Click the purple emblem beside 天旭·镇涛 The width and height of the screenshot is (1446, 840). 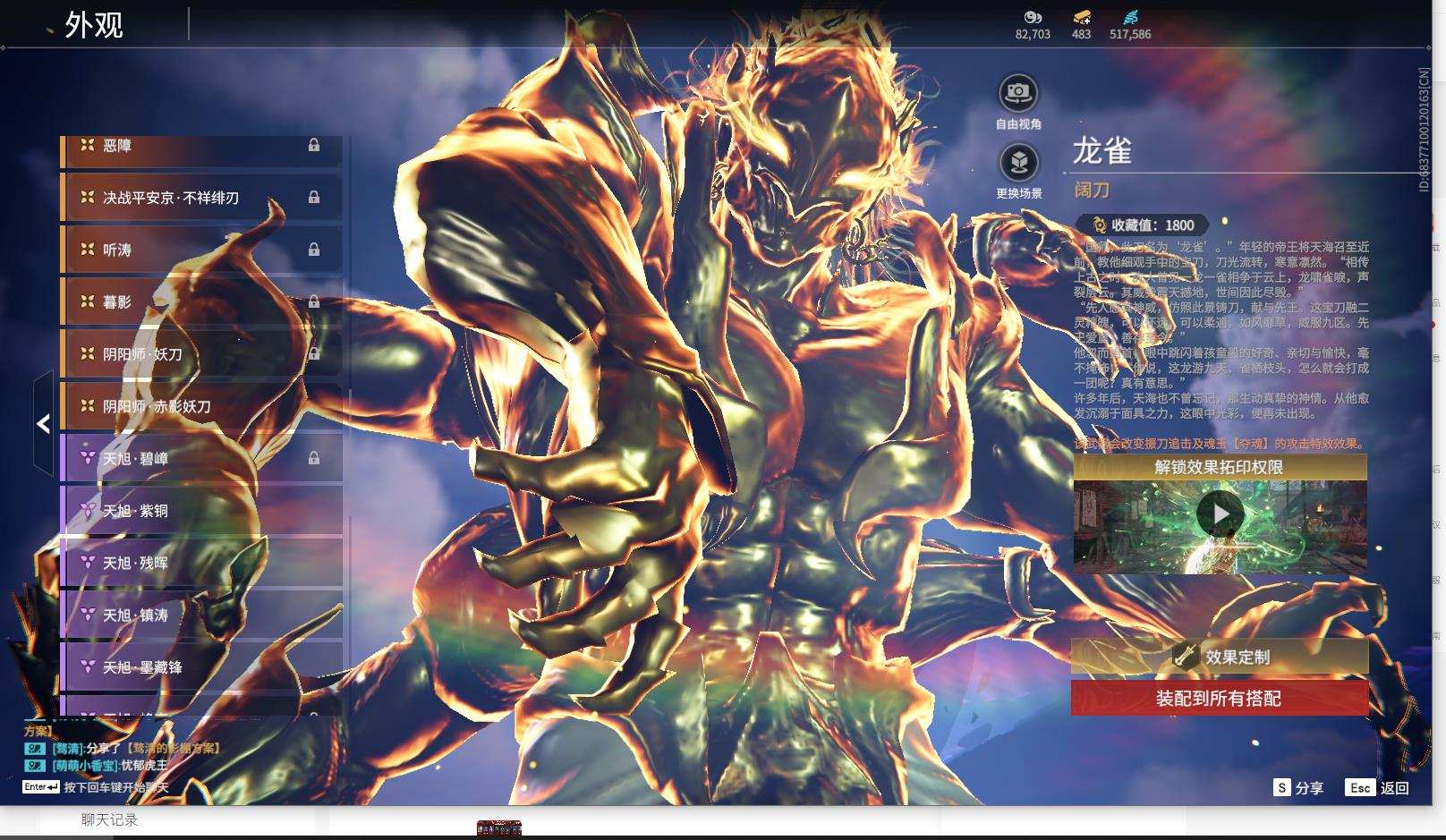(x=88, y=615)
